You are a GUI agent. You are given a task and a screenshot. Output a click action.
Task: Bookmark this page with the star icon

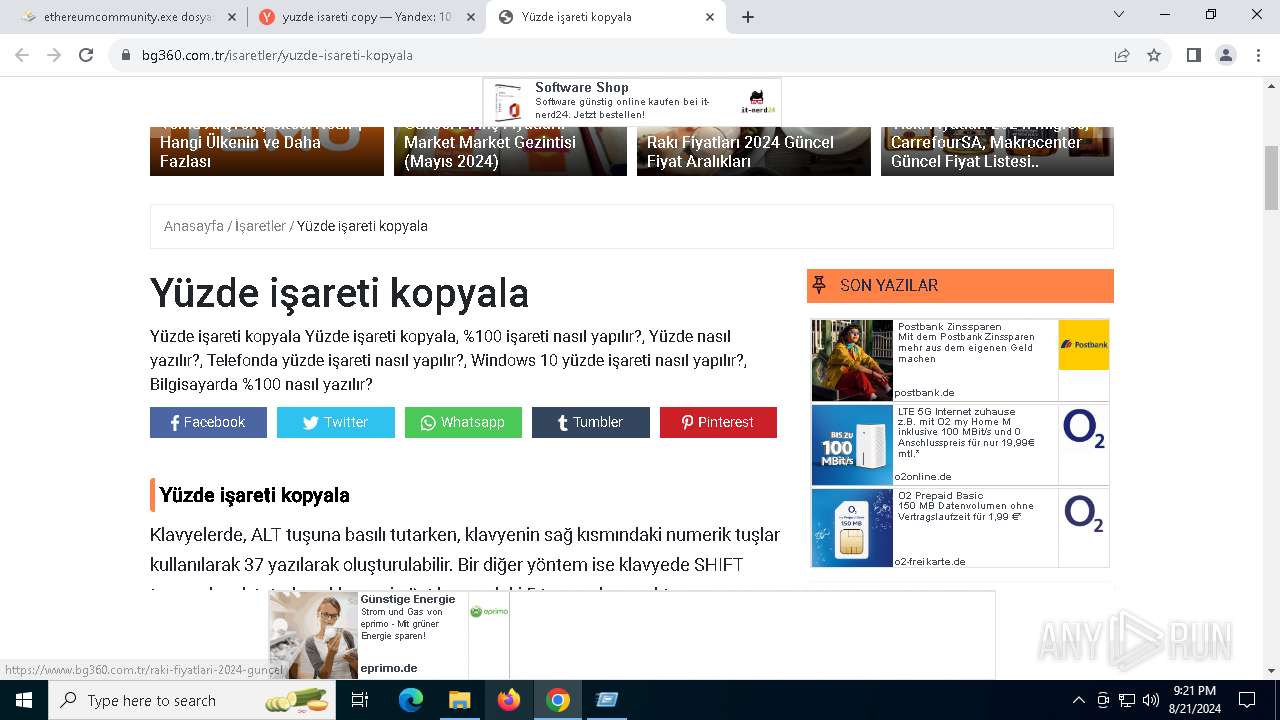pos(1154,55)
